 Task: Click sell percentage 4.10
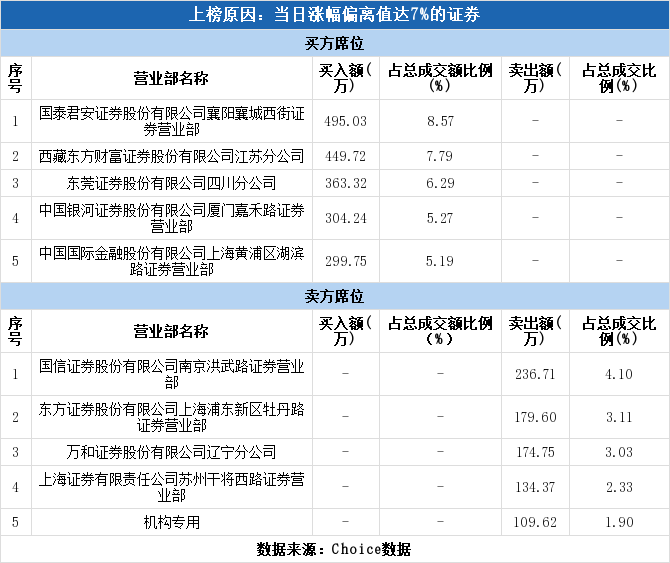(x=619, y=374)
